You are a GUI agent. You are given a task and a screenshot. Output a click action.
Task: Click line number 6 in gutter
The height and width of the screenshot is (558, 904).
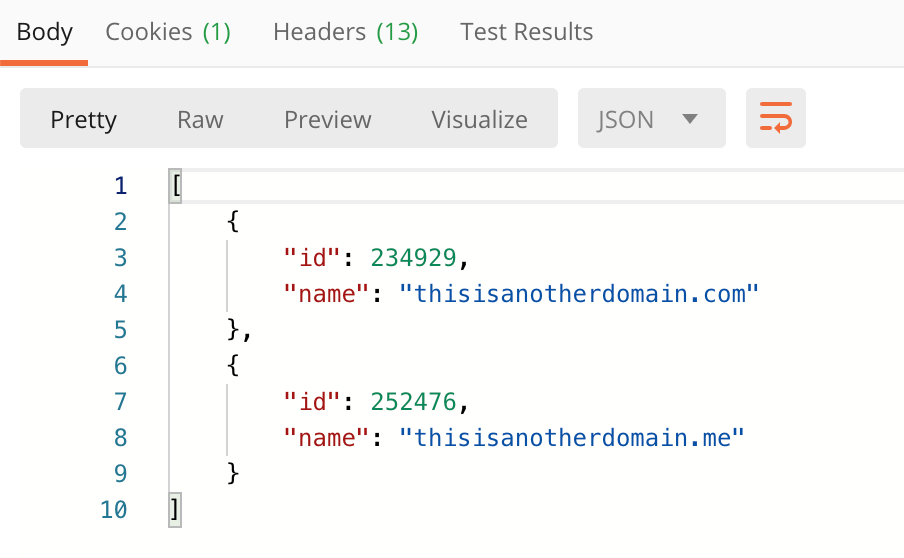[120, 366]
